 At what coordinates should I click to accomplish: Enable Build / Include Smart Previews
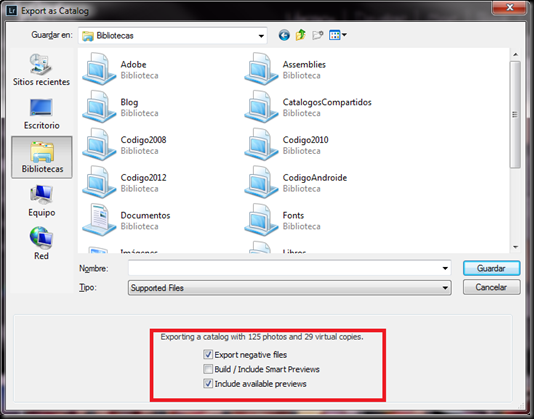click(x=208, y=369)
